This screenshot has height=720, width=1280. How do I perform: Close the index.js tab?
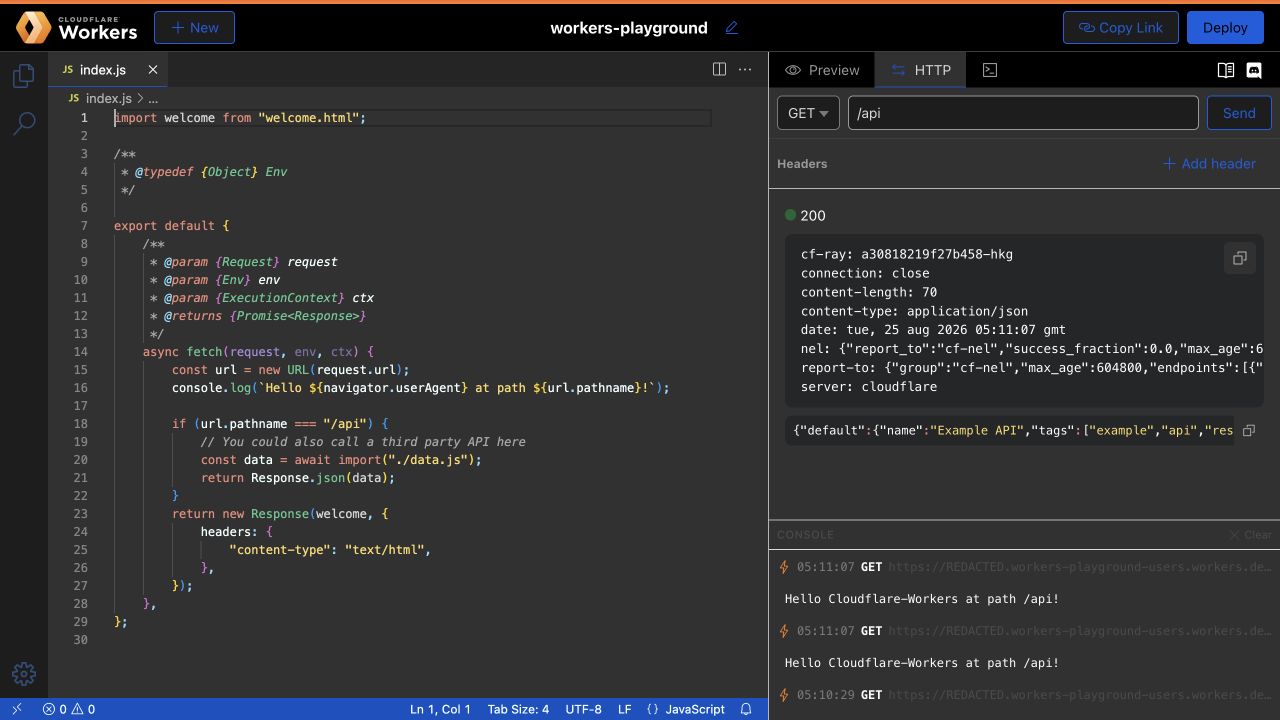153,70
